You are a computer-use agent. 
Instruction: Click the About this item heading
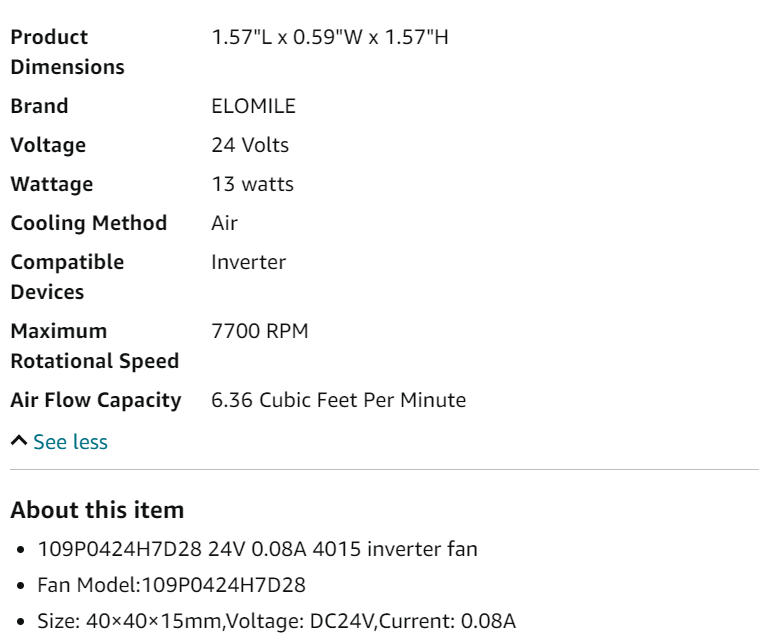pyautogui.click(x=97, y=510)
